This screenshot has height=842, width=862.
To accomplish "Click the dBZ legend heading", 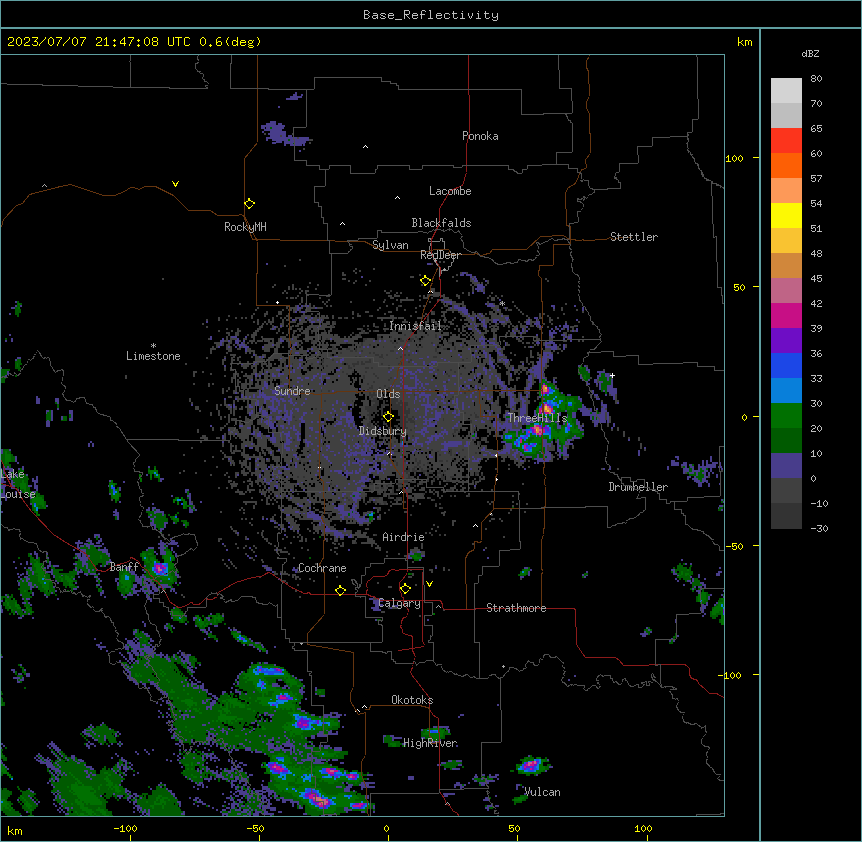I will pyautogui.click(x=810, y=53).
